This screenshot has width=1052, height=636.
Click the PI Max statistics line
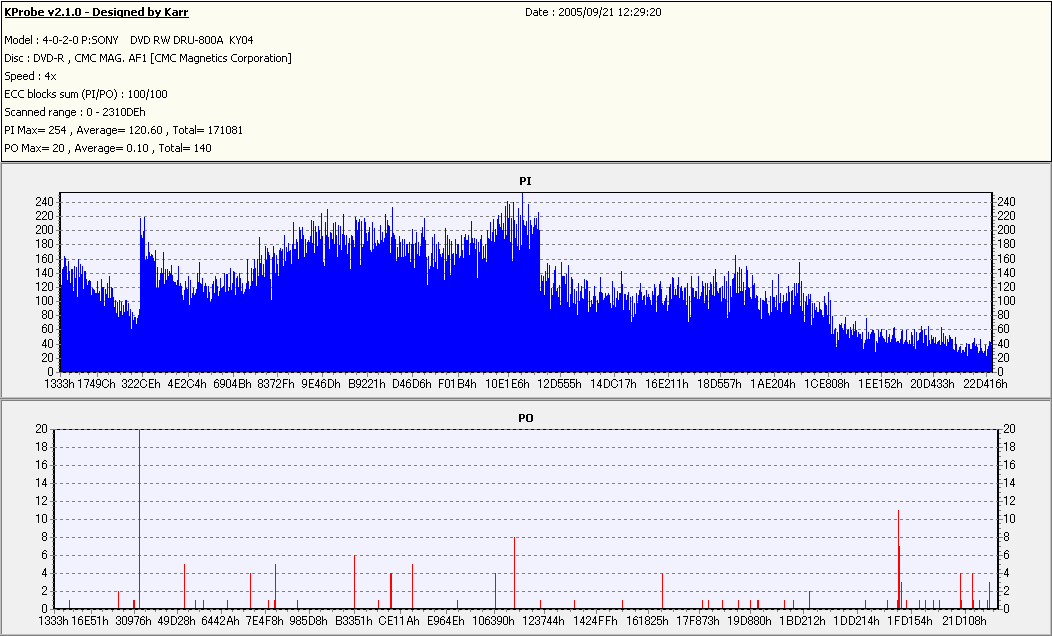point(123,130)
